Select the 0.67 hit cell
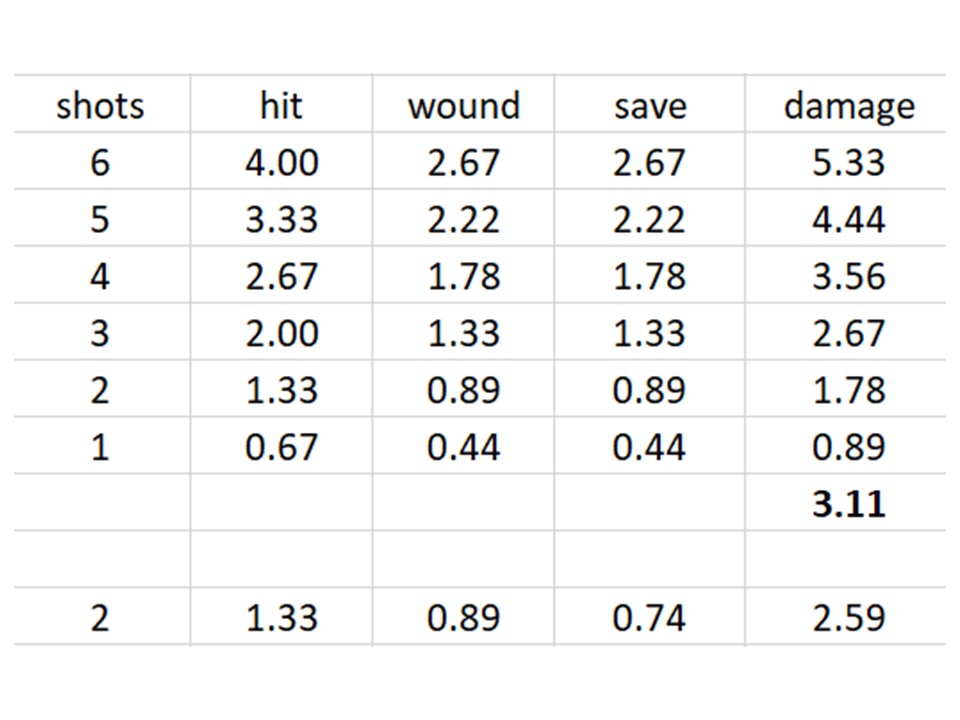This screenshot has height=720, width=960. (x=281, y=446)
